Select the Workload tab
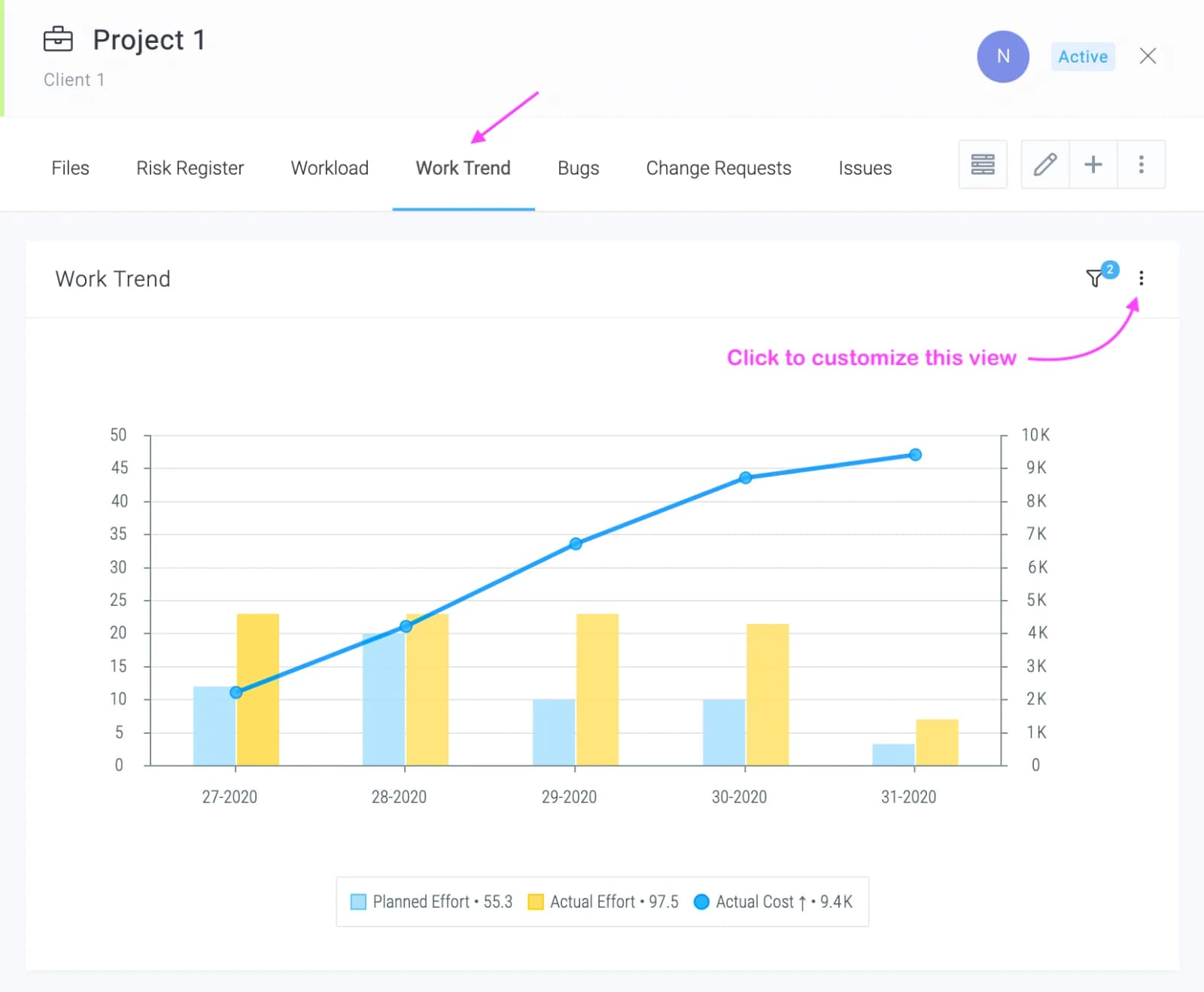This screenshot has height=992, width=1204. tap(330, 168)
